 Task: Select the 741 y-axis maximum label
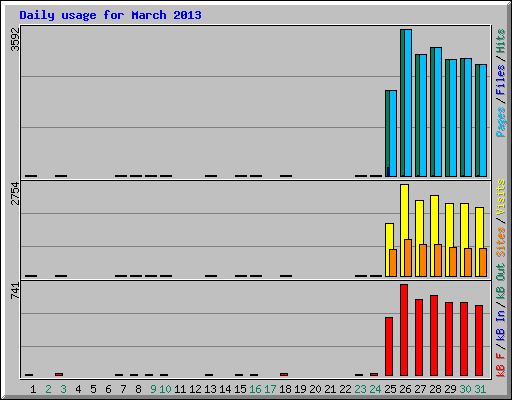pos(15,291)
